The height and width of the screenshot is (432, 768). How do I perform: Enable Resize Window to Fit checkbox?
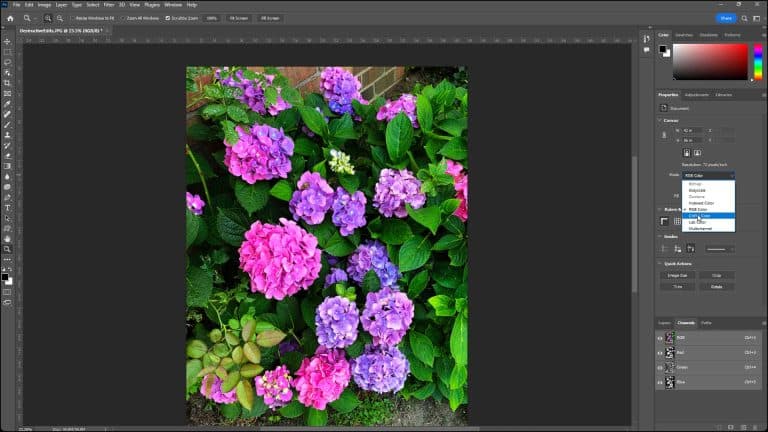72,18
